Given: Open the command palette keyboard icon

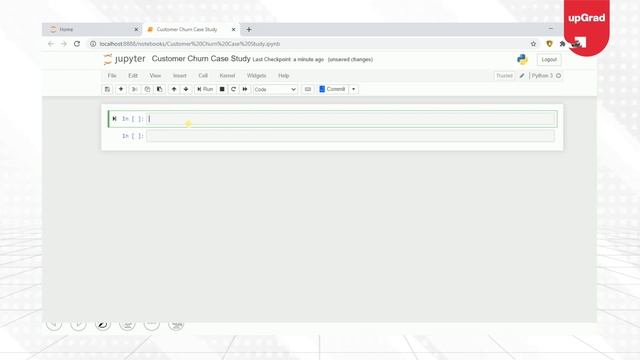Looking at the screenshot, I should click(x=308, y=89).
